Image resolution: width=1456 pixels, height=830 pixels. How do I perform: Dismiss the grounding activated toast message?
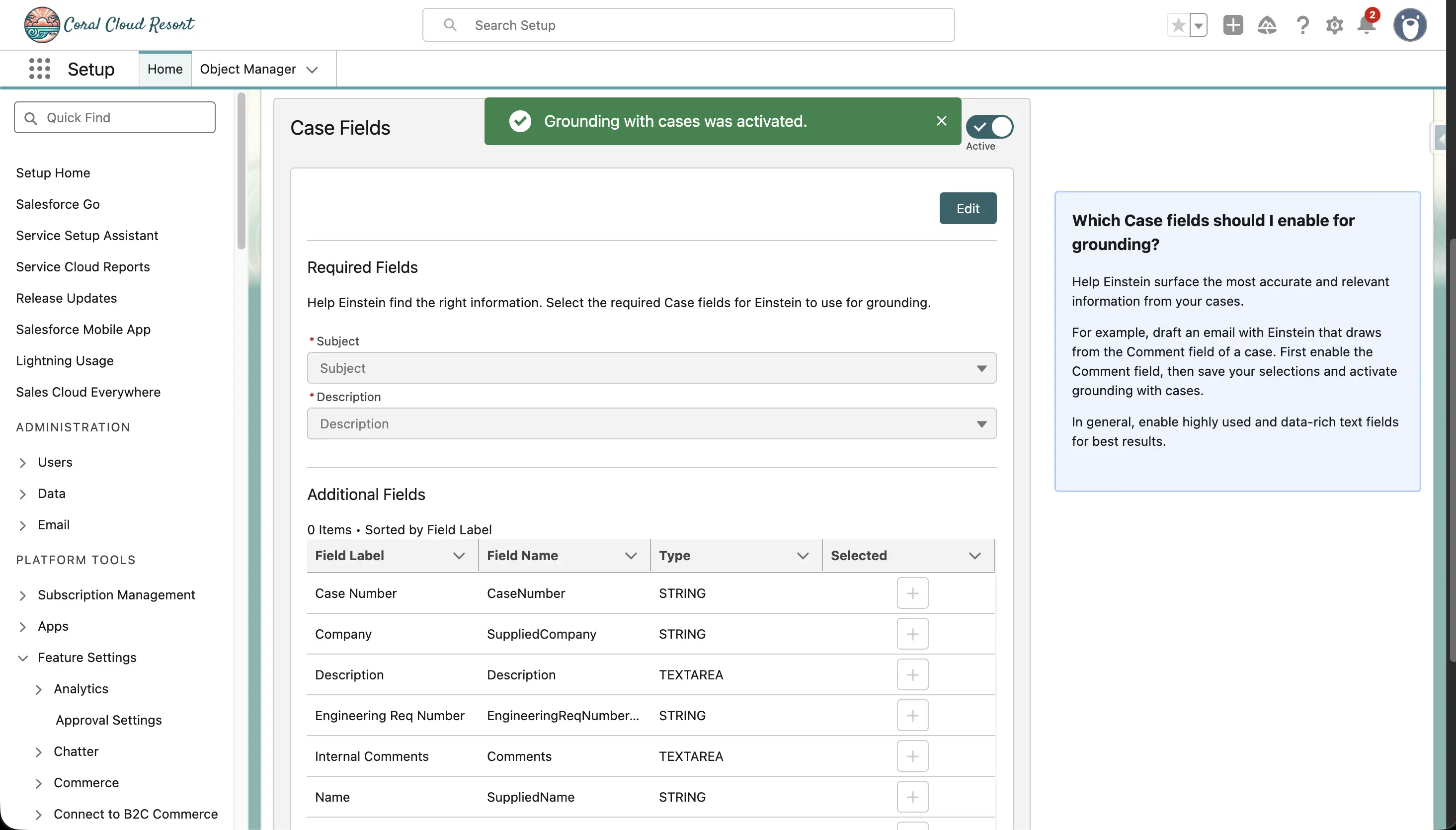click(941, 121)
